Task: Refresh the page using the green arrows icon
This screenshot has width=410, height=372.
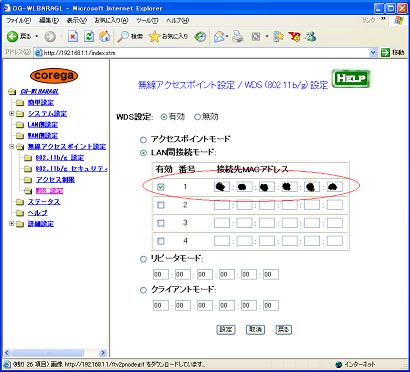Action: (x=89, y=36)
